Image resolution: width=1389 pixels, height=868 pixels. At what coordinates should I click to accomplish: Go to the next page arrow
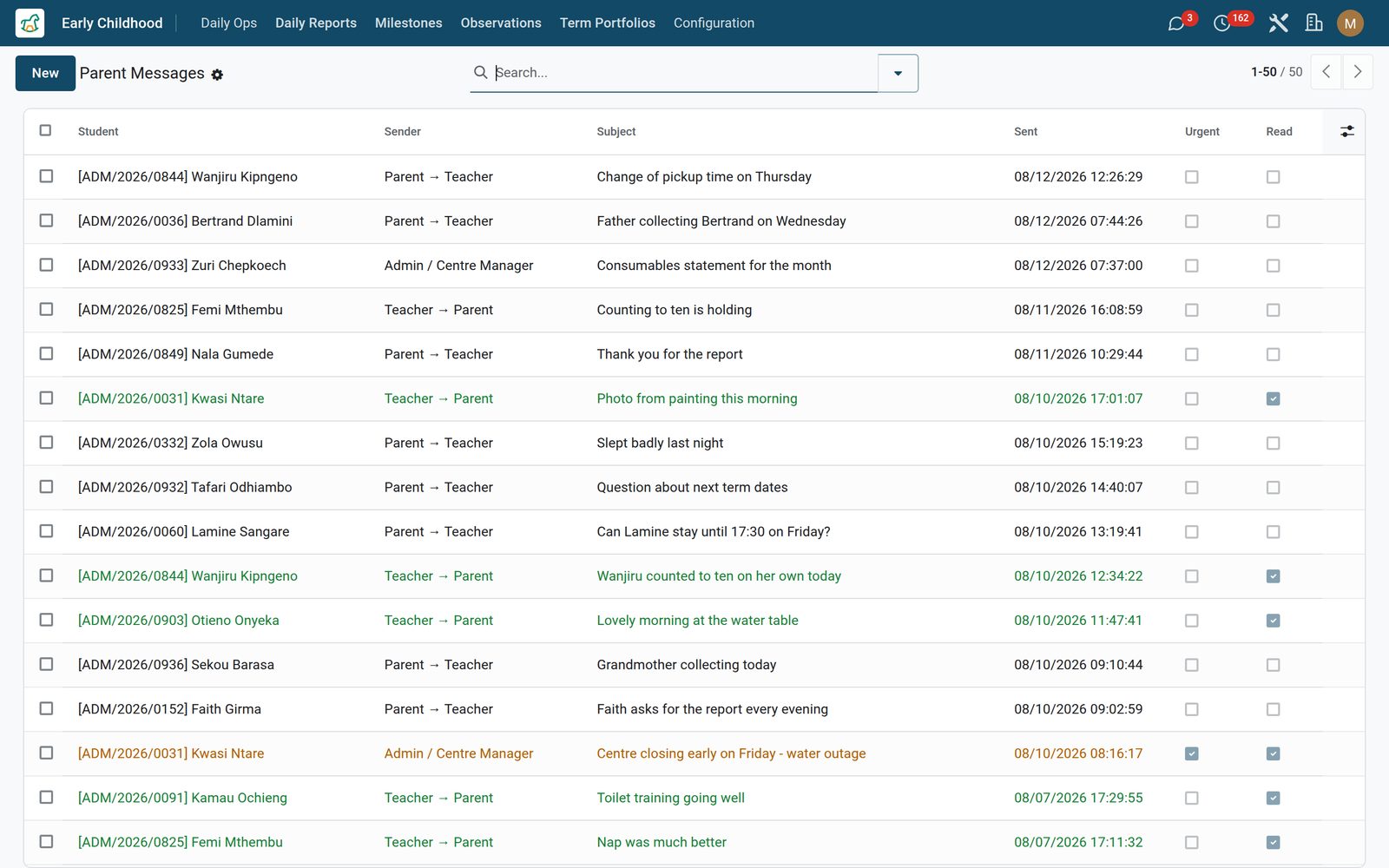(1358, 72)
